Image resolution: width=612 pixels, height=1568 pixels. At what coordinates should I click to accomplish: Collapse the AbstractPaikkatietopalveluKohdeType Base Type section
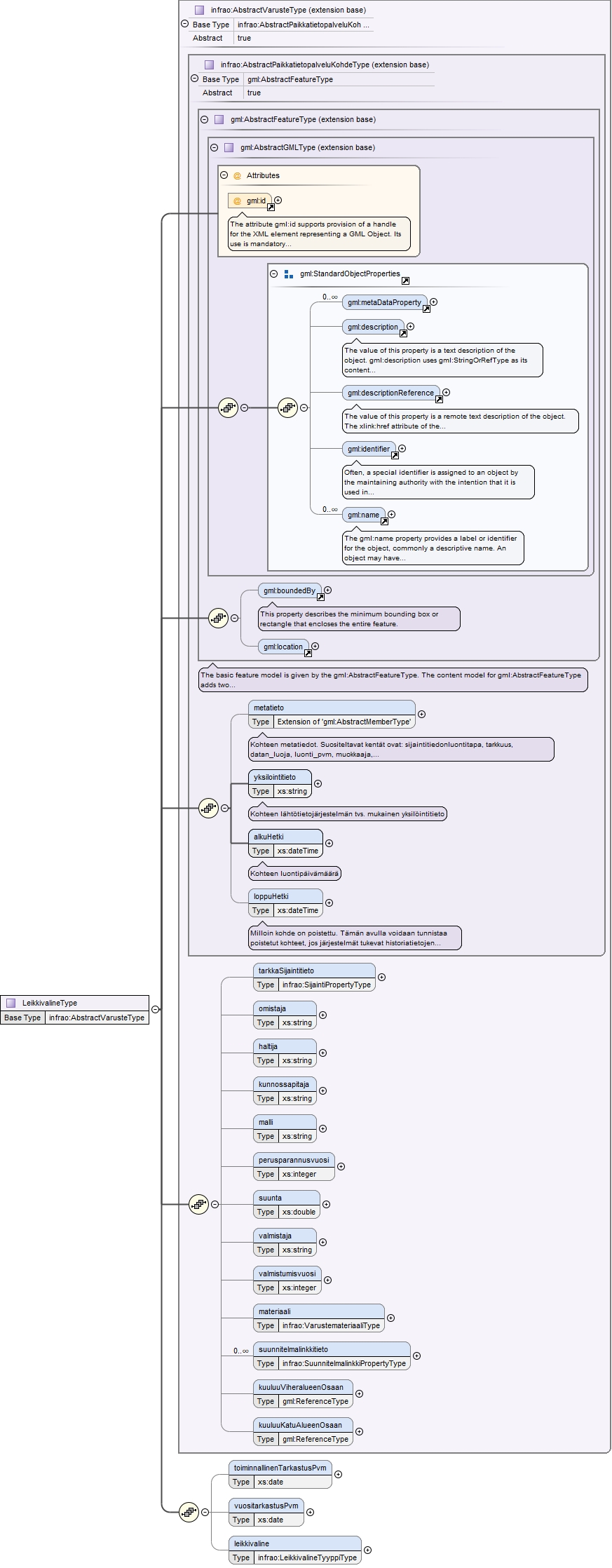[x=195, y=79]
